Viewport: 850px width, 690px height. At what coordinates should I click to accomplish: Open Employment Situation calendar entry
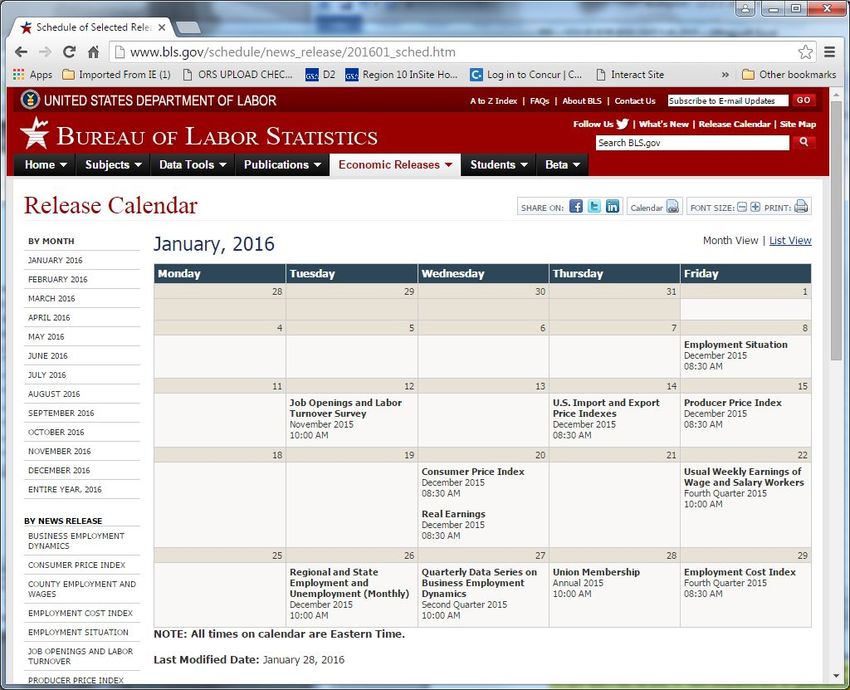click(x=735, y=345)
